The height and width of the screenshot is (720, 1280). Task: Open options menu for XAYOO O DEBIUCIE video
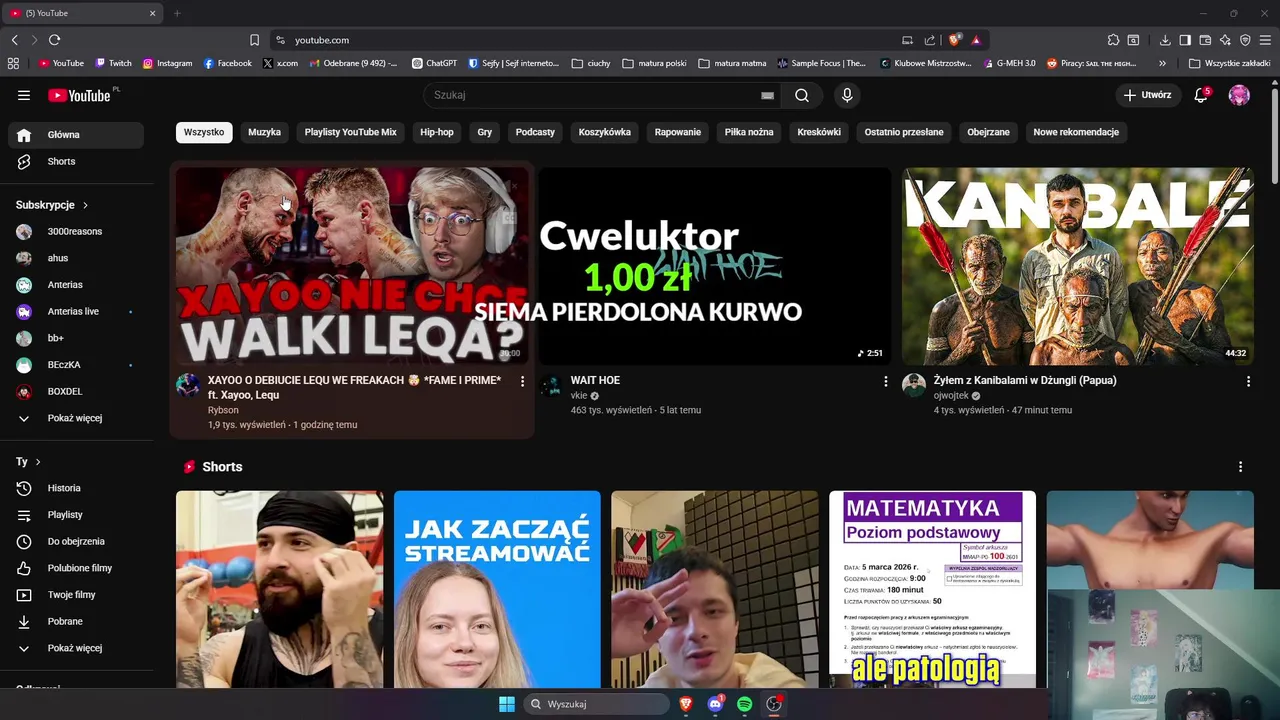[522, 381]
